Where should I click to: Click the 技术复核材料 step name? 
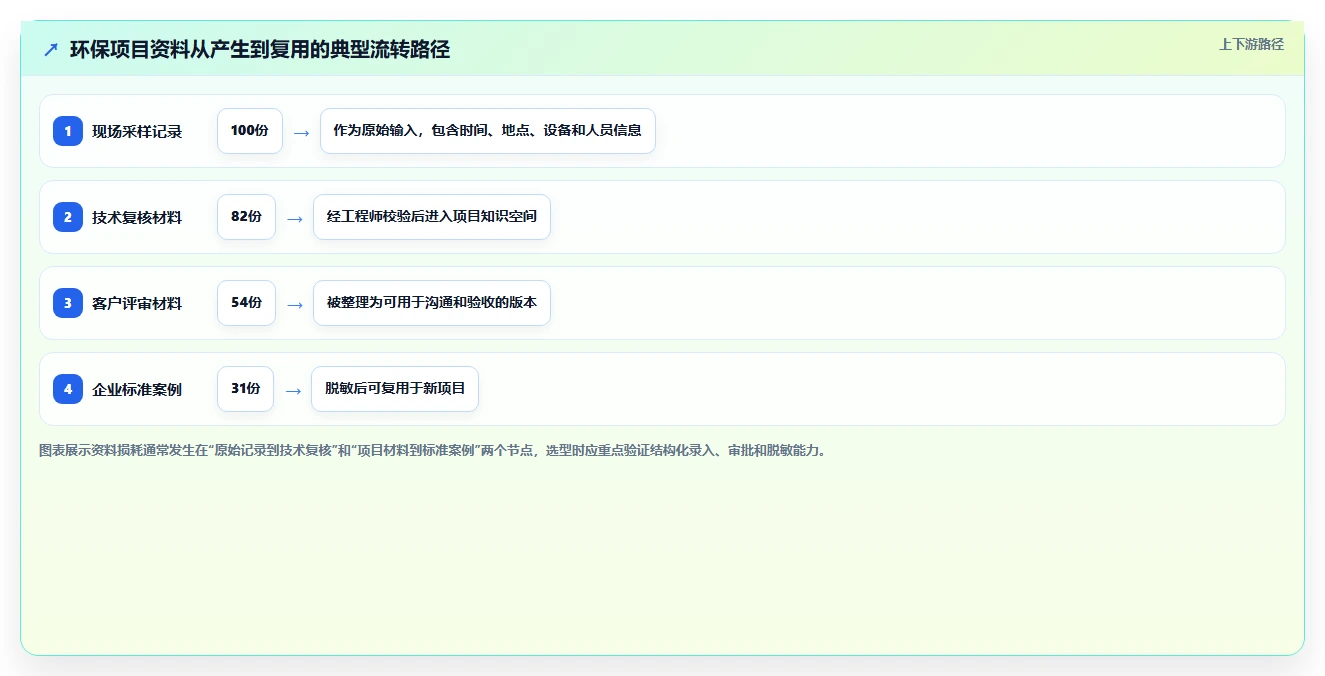point(137,217)
